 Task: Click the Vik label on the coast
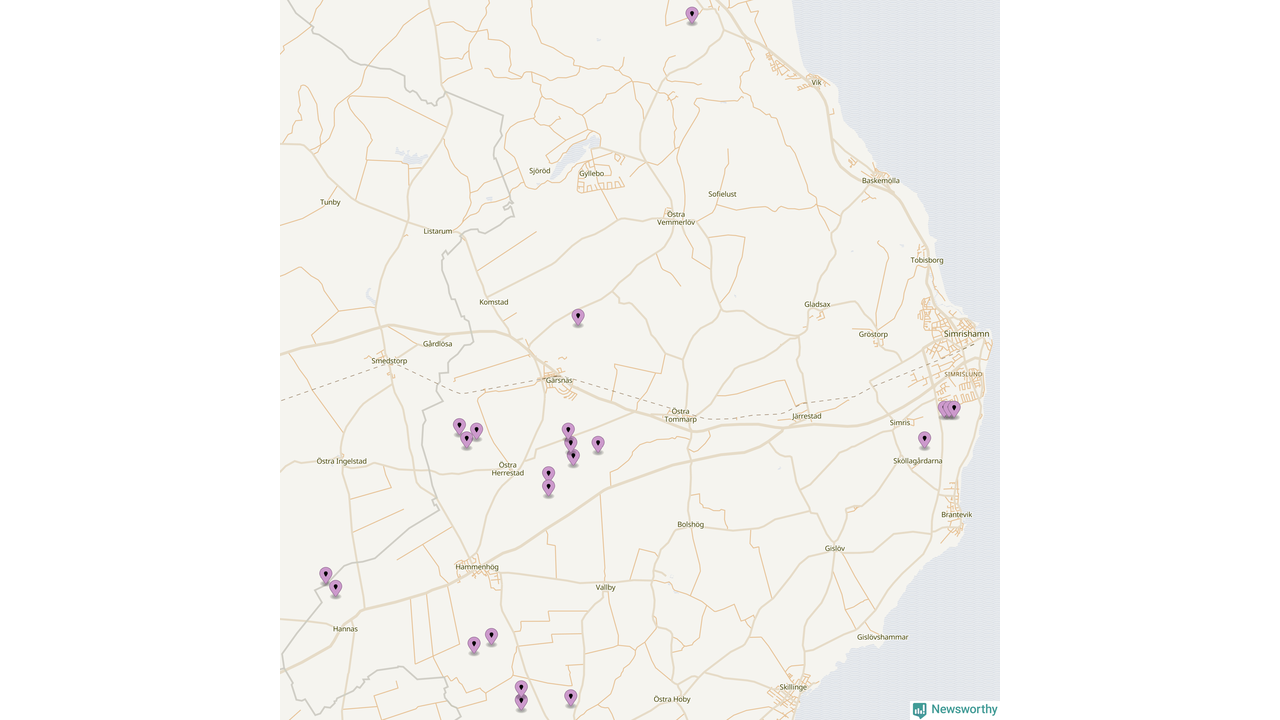(x=816, y=82)
